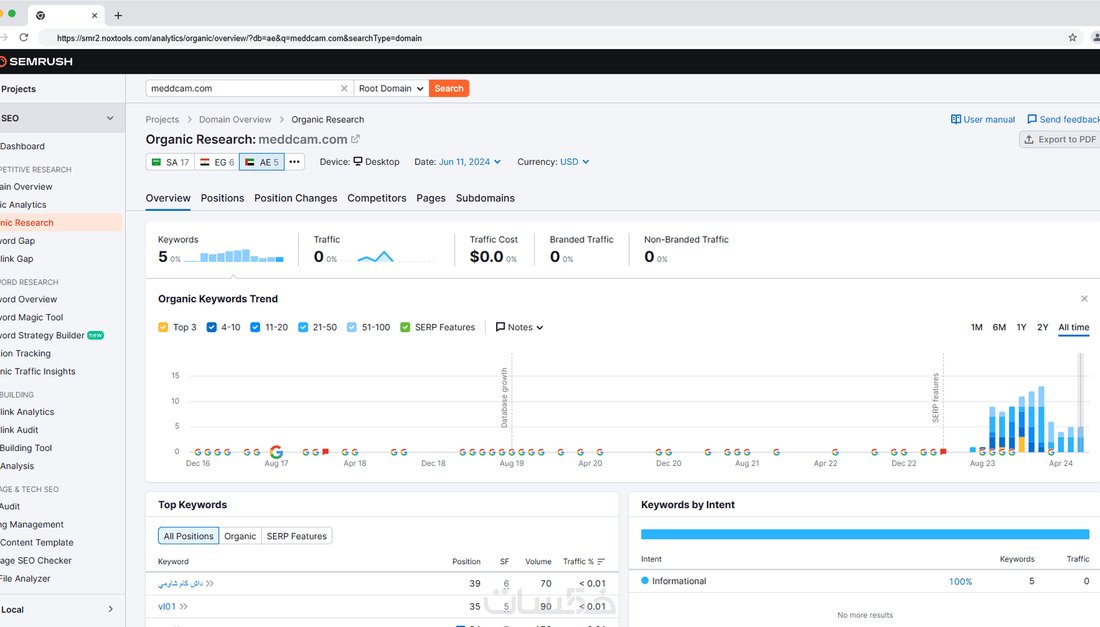The width and height of the screenshot is (1100, 627).
Task: Select the EG 6 flag database
Action: pyautogui.click(x=217, y=162)
